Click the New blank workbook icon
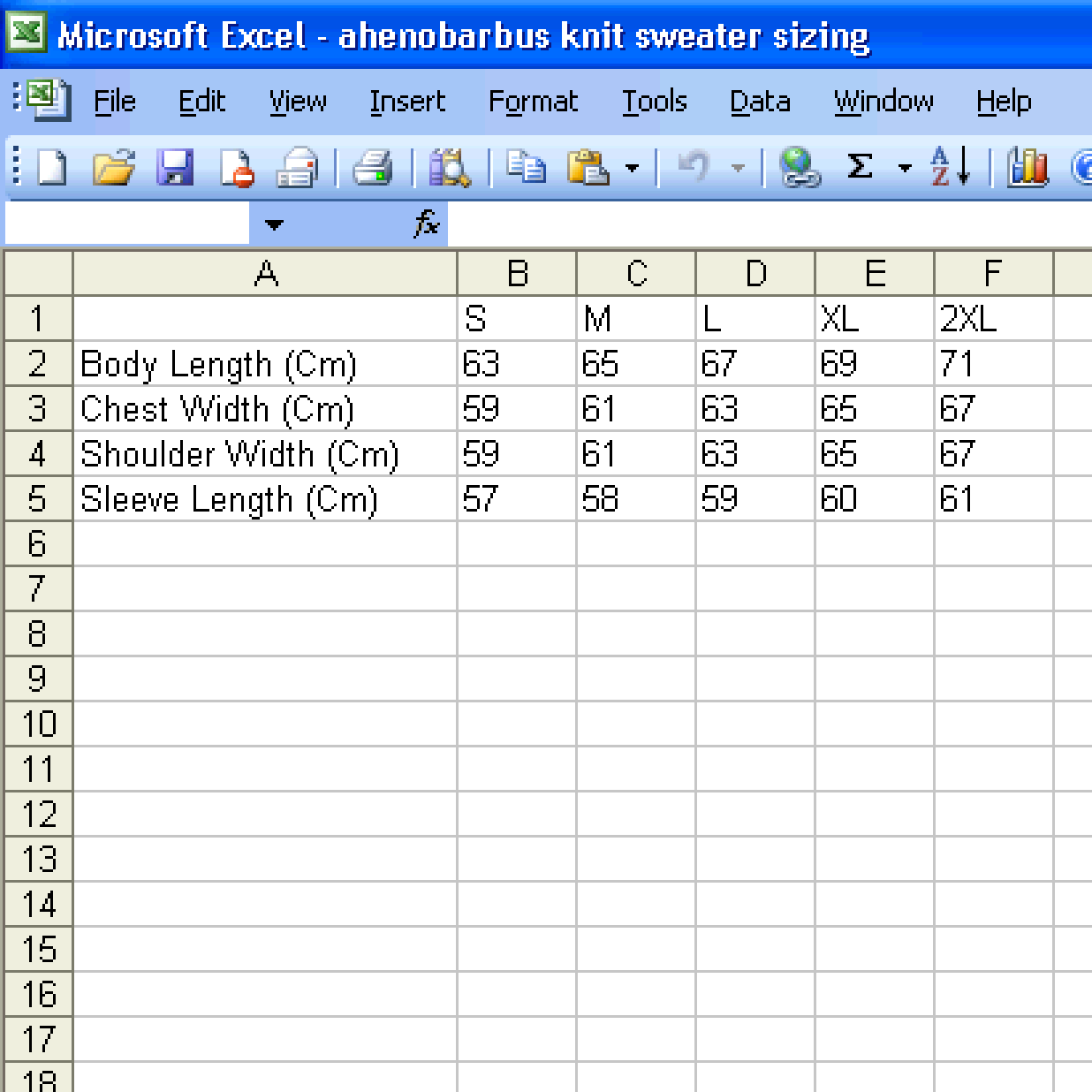 pyautogui.click(x=52, y=167)
